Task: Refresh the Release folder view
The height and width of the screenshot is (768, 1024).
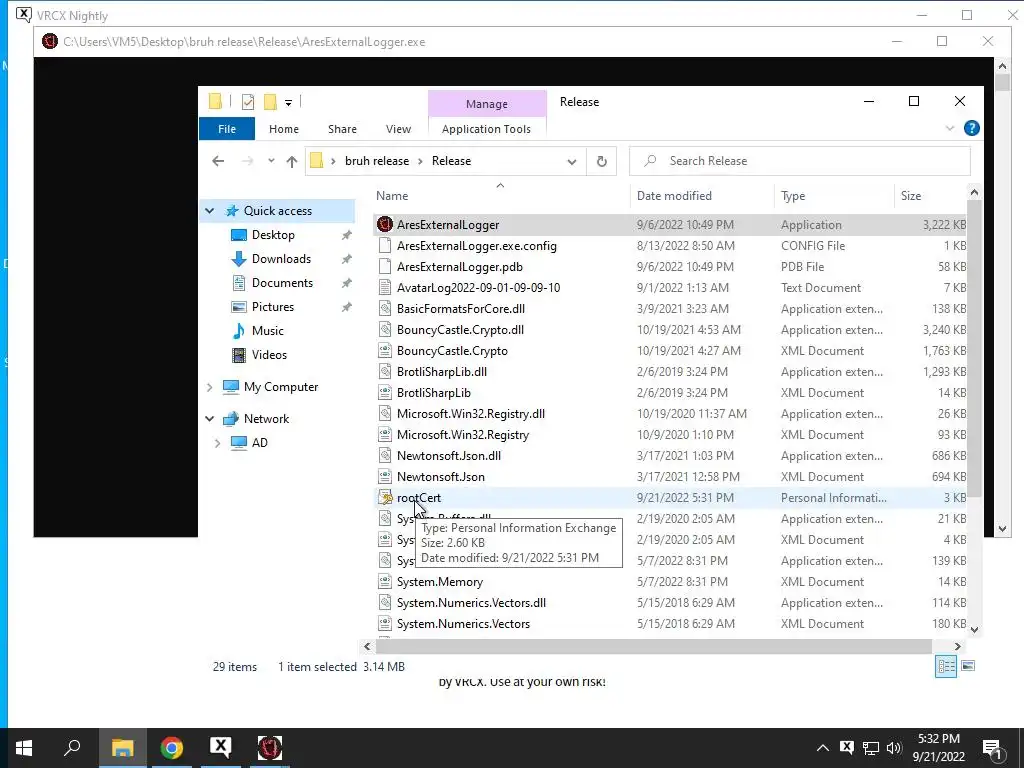Action: click(601, 161)
